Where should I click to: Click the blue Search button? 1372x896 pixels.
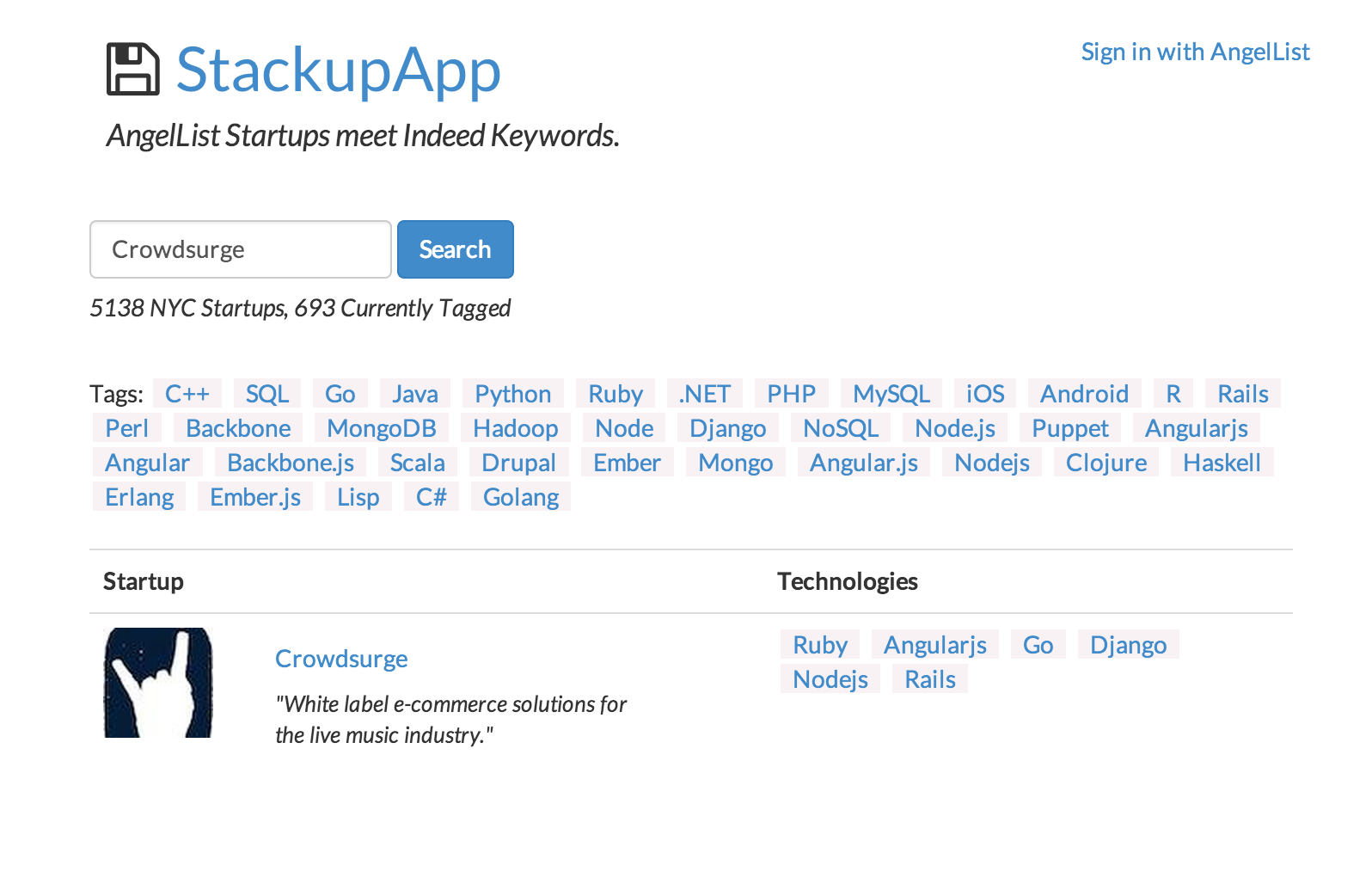coord(456,249)
